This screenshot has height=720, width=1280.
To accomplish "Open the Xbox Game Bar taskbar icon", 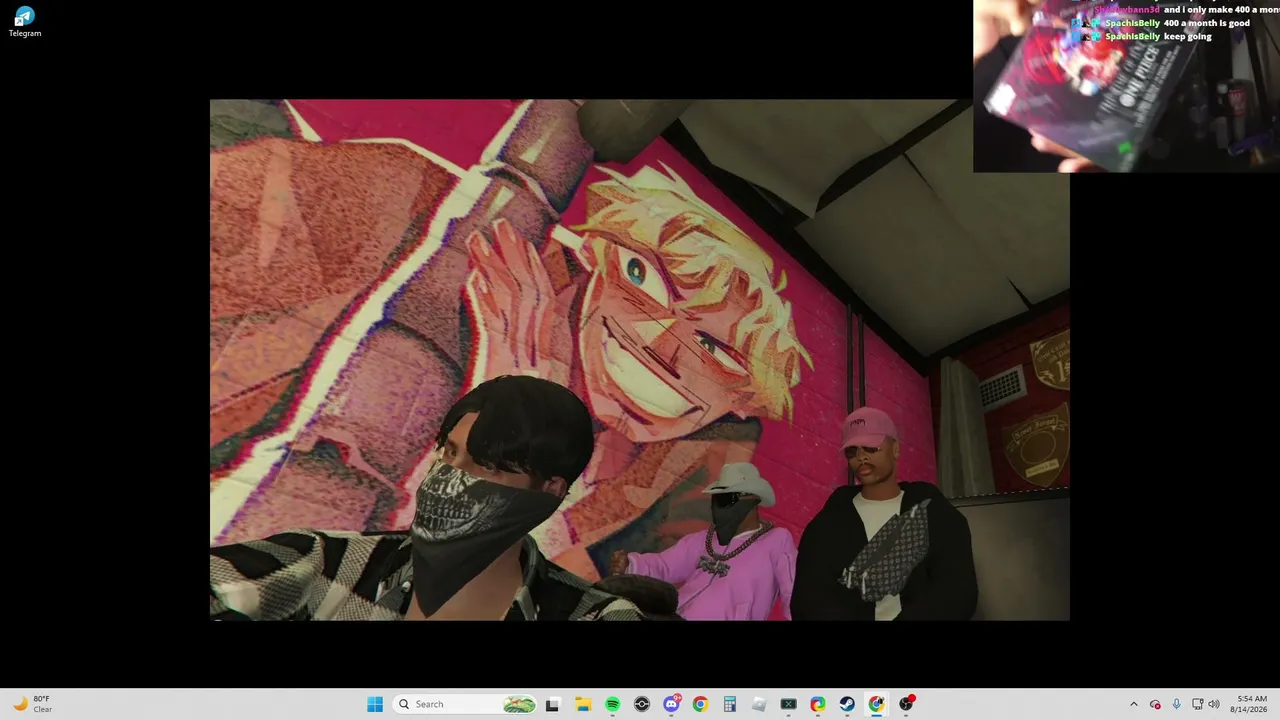I will tap(788, 704).
